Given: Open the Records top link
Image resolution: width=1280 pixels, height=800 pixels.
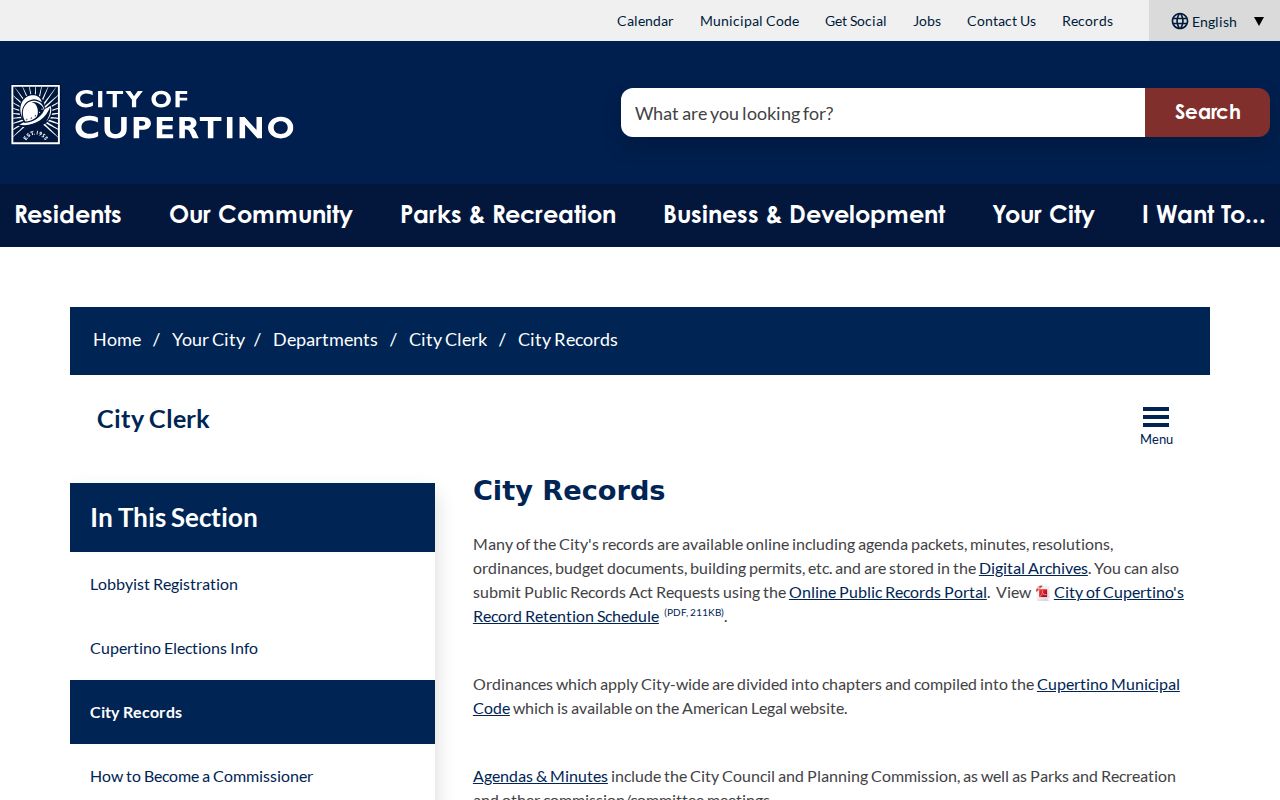Looking at the screenshot, I should [x=1087, y=21].
